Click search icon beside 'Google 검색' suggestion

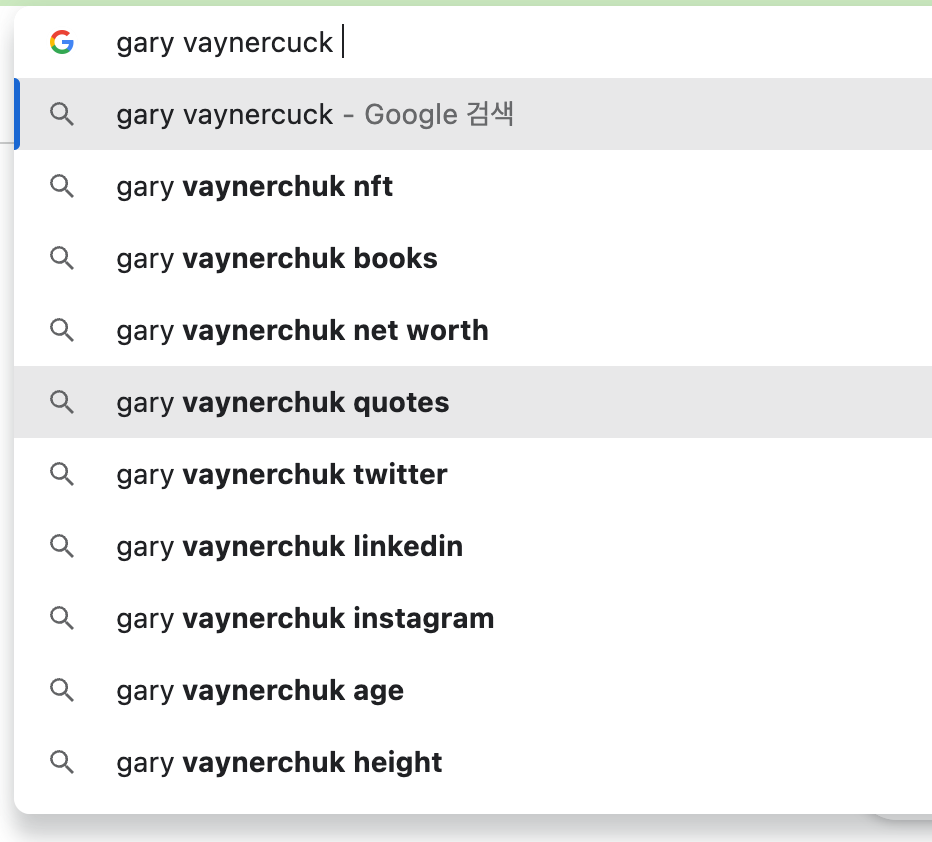(62, 114)
